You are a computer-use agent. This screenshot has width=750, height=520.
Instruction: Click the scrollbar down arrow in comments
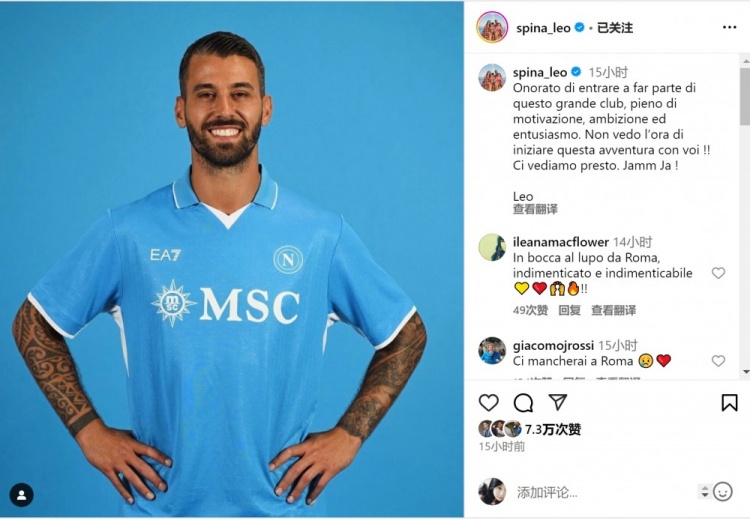(745, 372)
